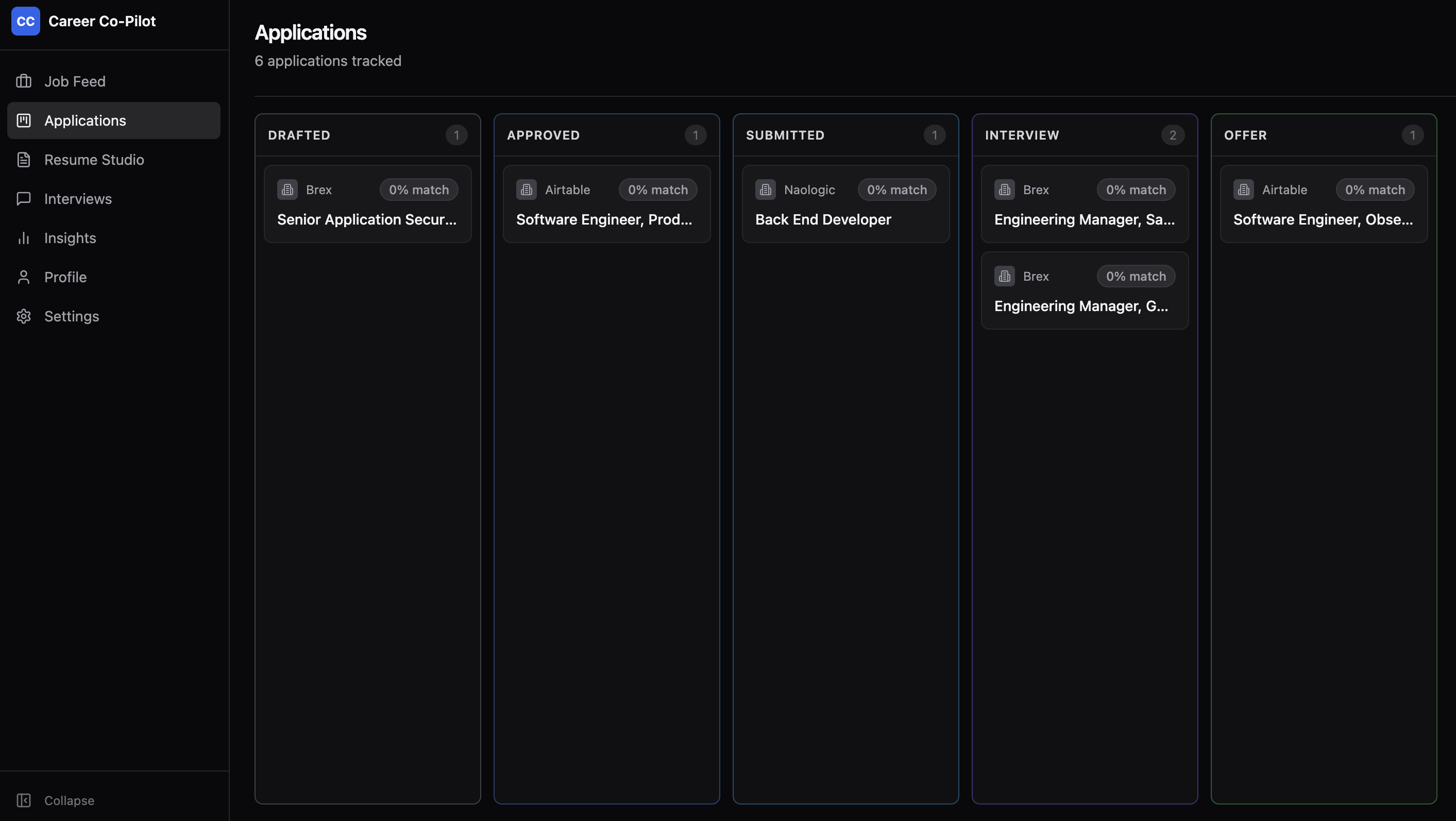
Task: Click the Interviews chat bubble icon
Action: [24, 199]
